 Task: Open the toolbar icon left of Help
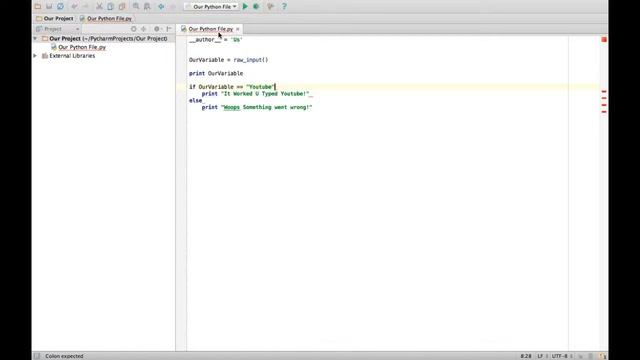(270, 7)
